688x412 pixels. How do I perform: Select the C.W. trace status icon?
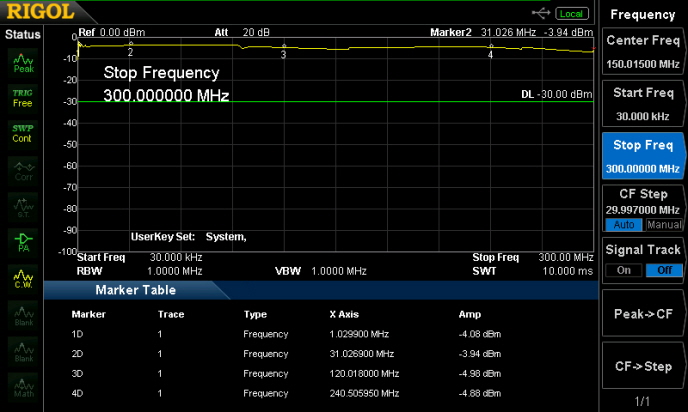22,276
